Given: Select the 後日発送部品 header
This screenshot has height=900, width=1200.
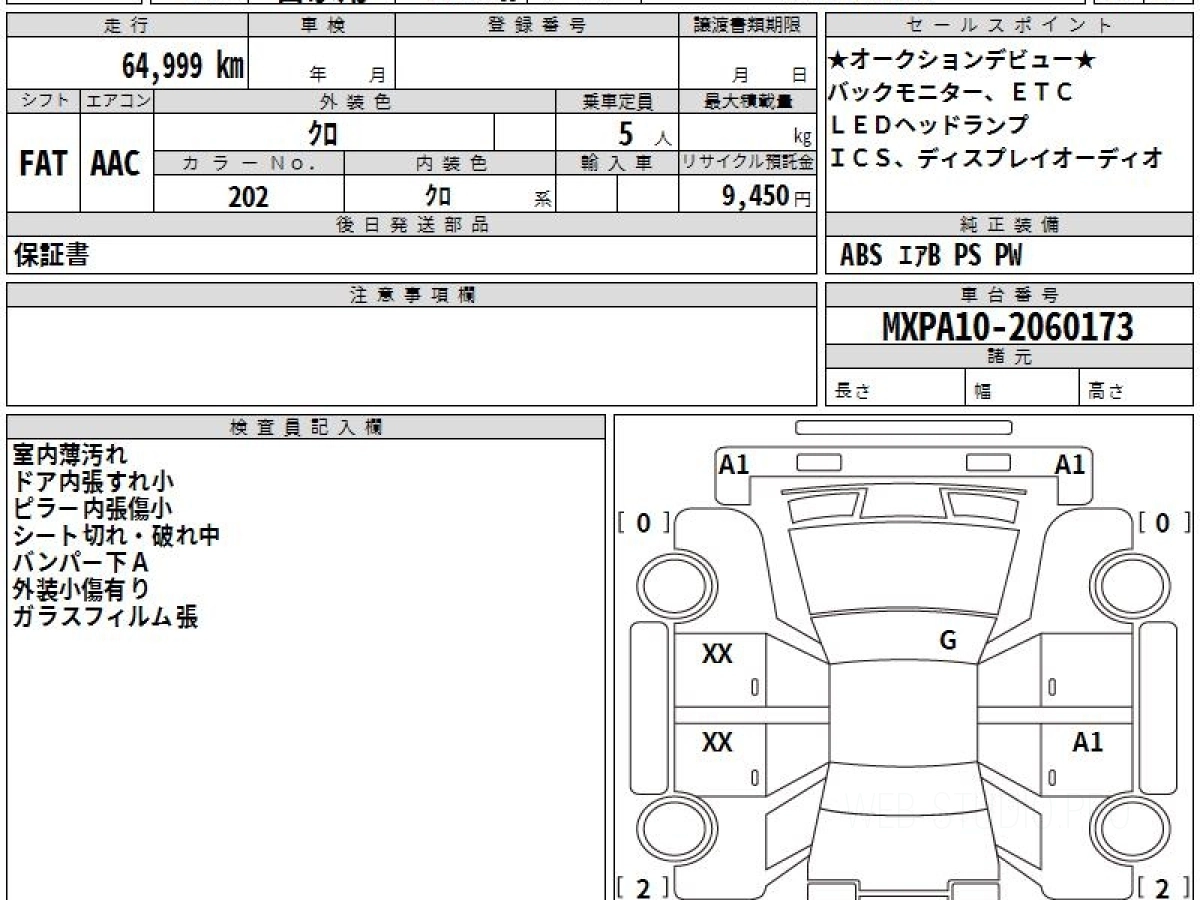Looking at the screenshot, I should point(412,225).
